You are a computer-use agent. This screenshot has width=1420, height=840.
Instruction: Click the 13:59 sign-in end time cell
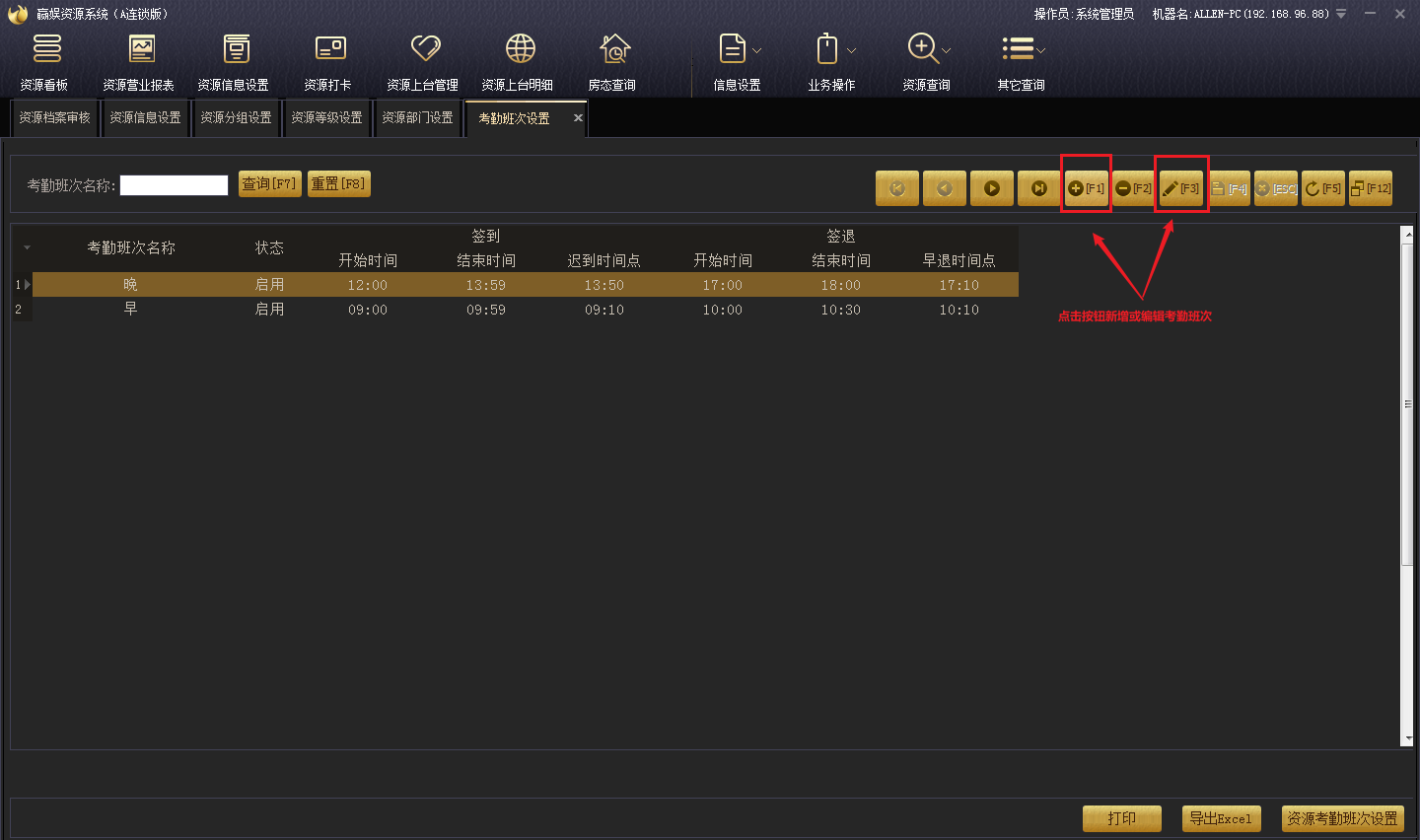pos(486,285)
